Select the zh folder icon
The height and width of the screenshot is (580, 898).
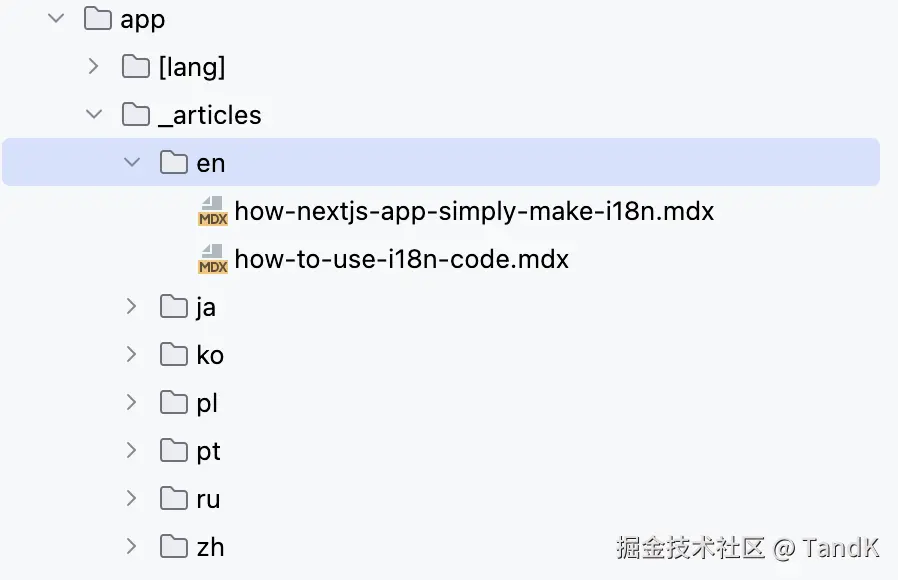point(172,546)
